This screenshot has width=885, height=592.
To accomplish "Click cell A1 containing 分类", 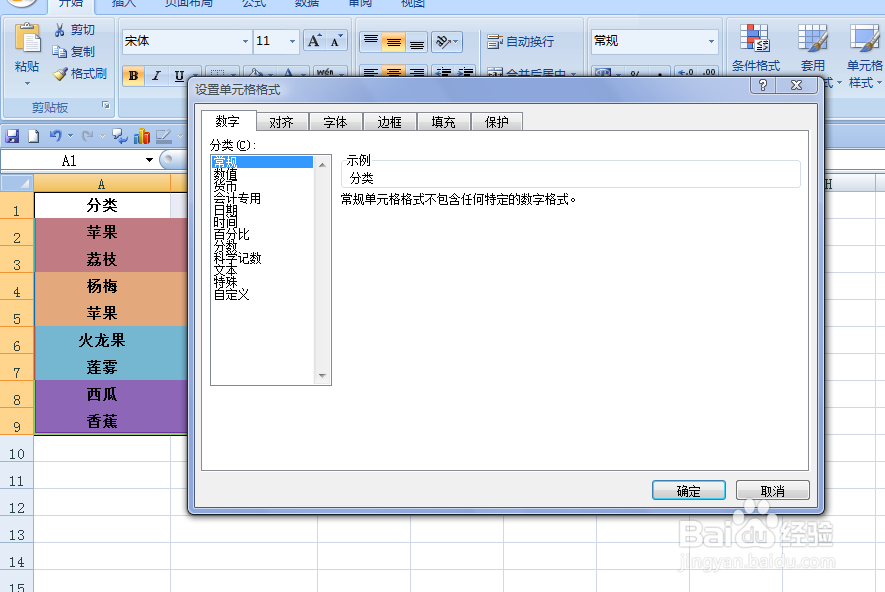I will (x=102, y=205).
